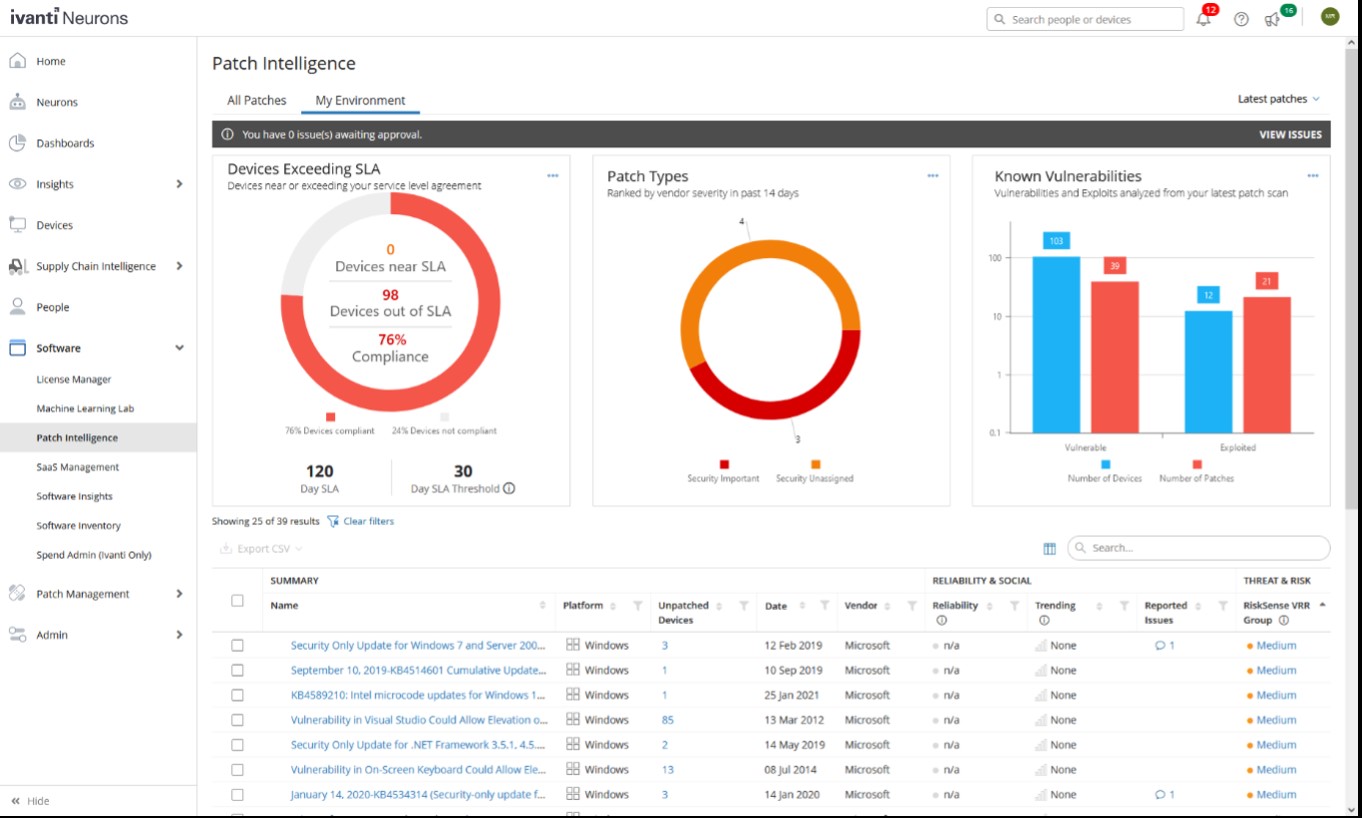
Task: Click the filter icon on Platform column
Action: pos(637,606)
